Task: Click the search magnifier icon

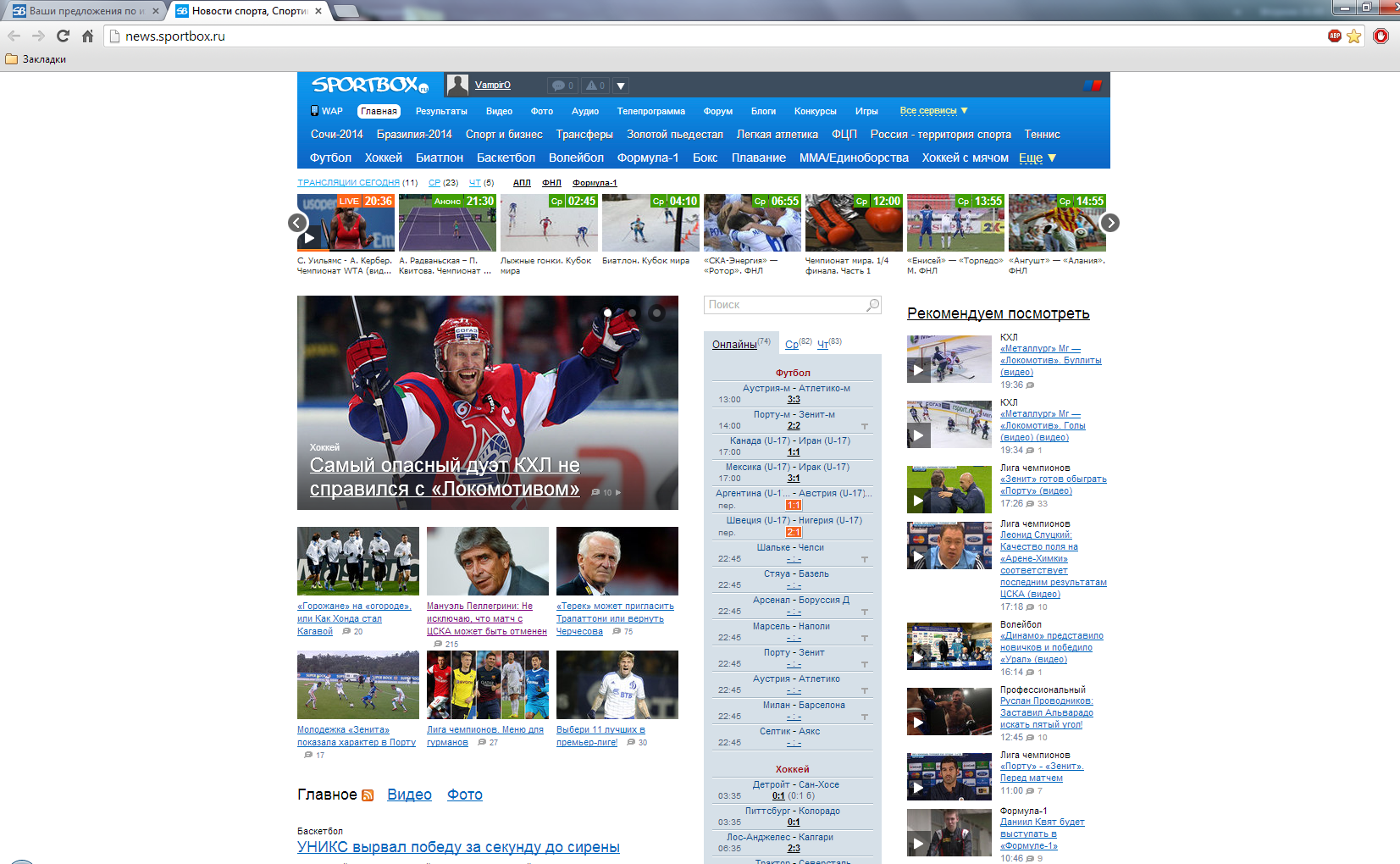Action: (x=872, y=305)
